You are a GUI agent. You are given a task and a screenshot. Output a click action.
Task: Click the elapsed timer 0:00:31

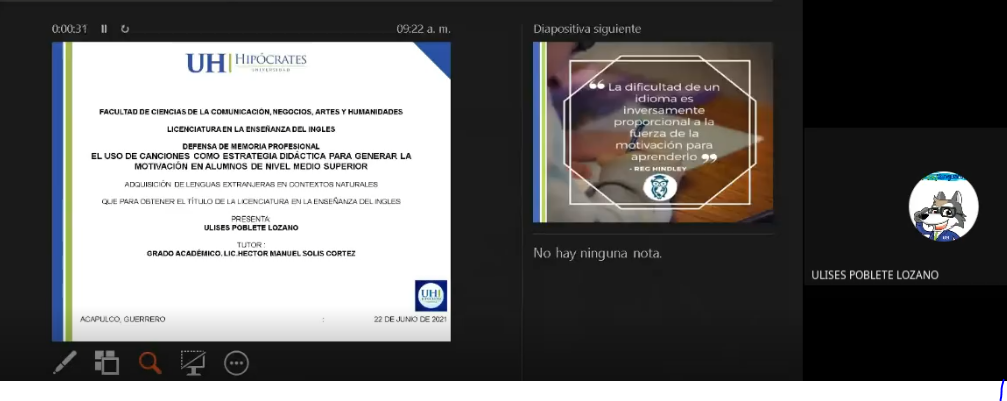coord(69,29)
